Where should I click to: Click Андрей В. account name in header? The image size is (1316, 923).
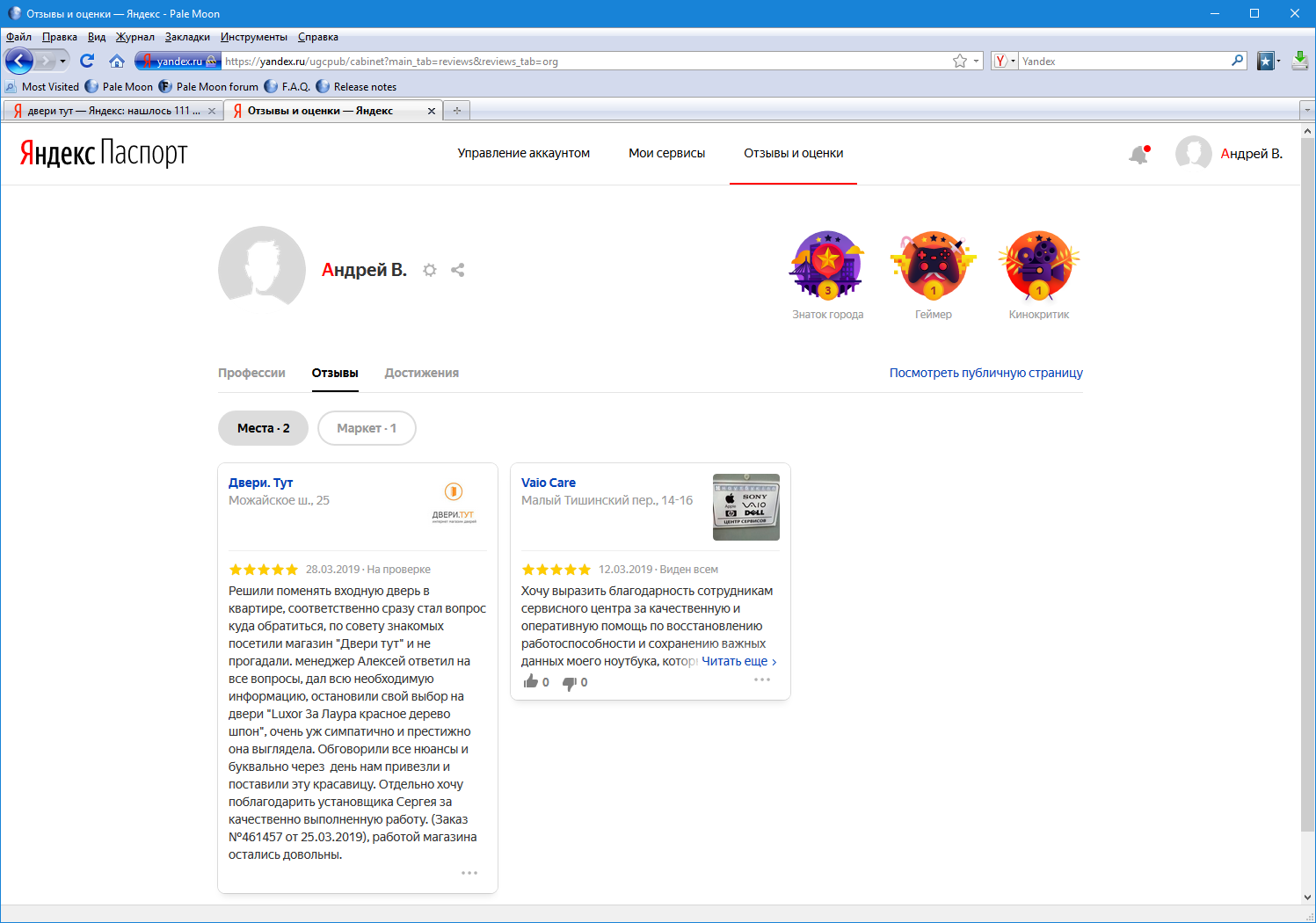point(1252,154)
